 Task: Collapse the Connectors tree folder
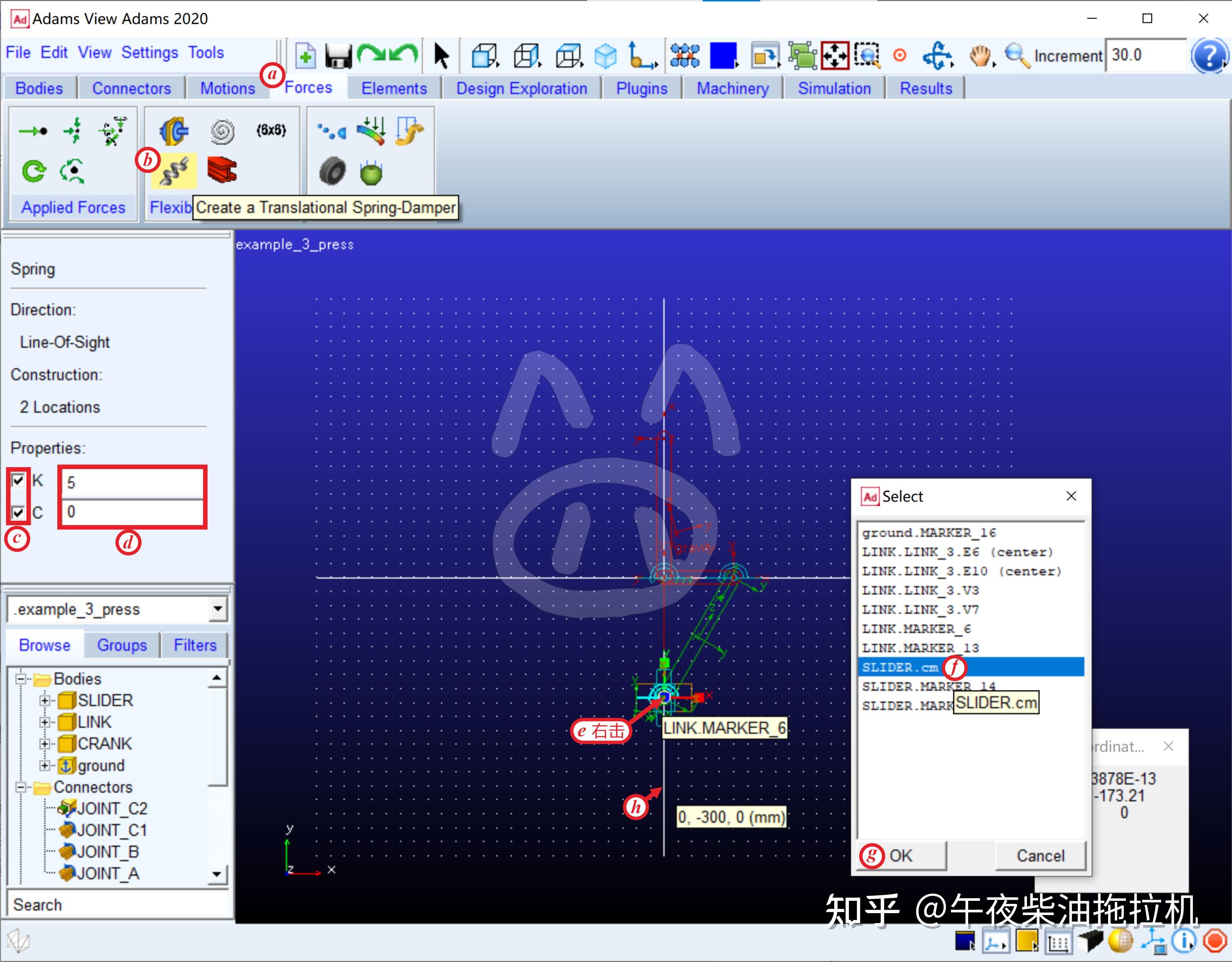pos(21,787)
